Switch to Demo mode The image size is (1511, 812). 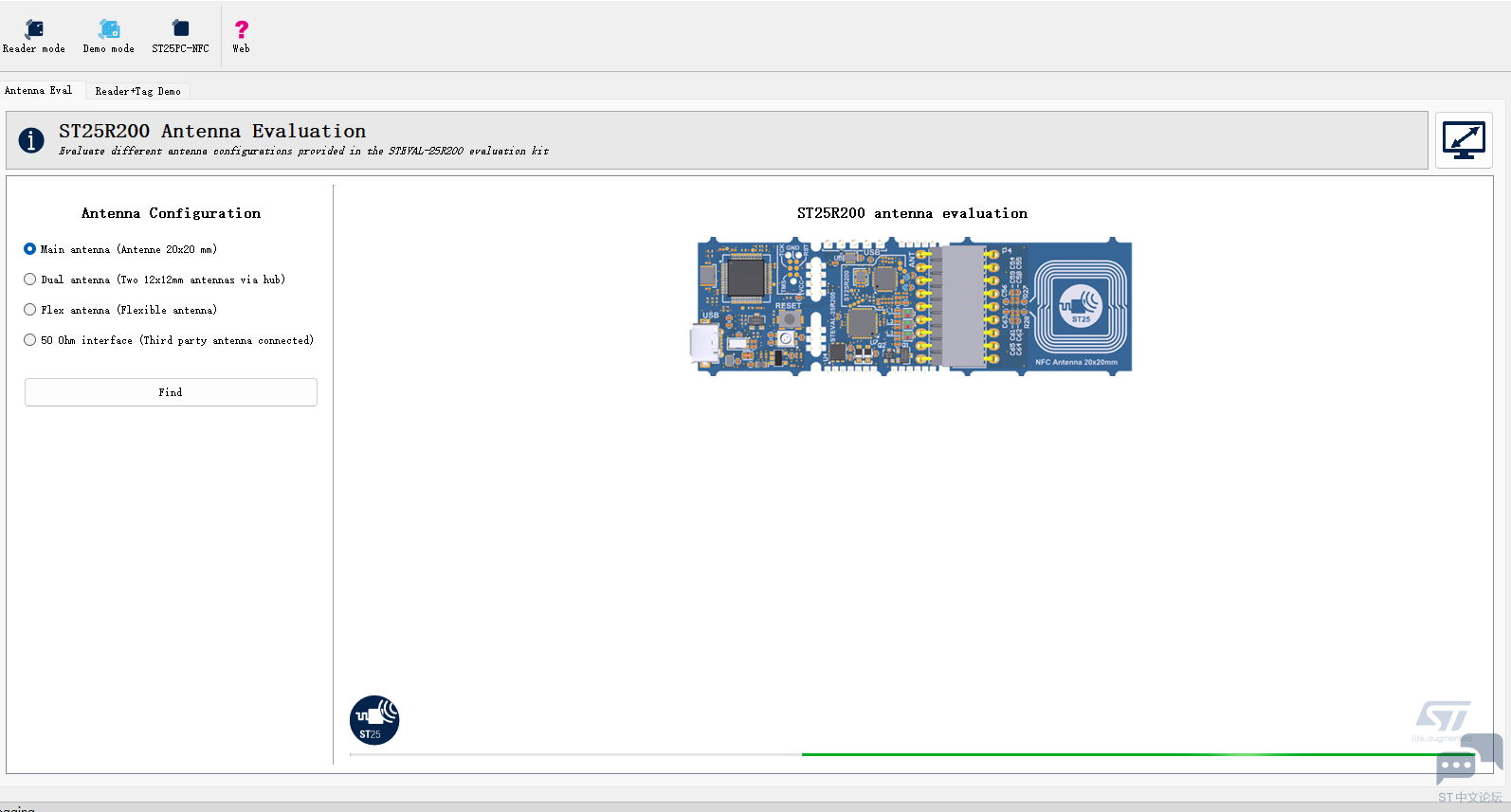coord(108,37)
